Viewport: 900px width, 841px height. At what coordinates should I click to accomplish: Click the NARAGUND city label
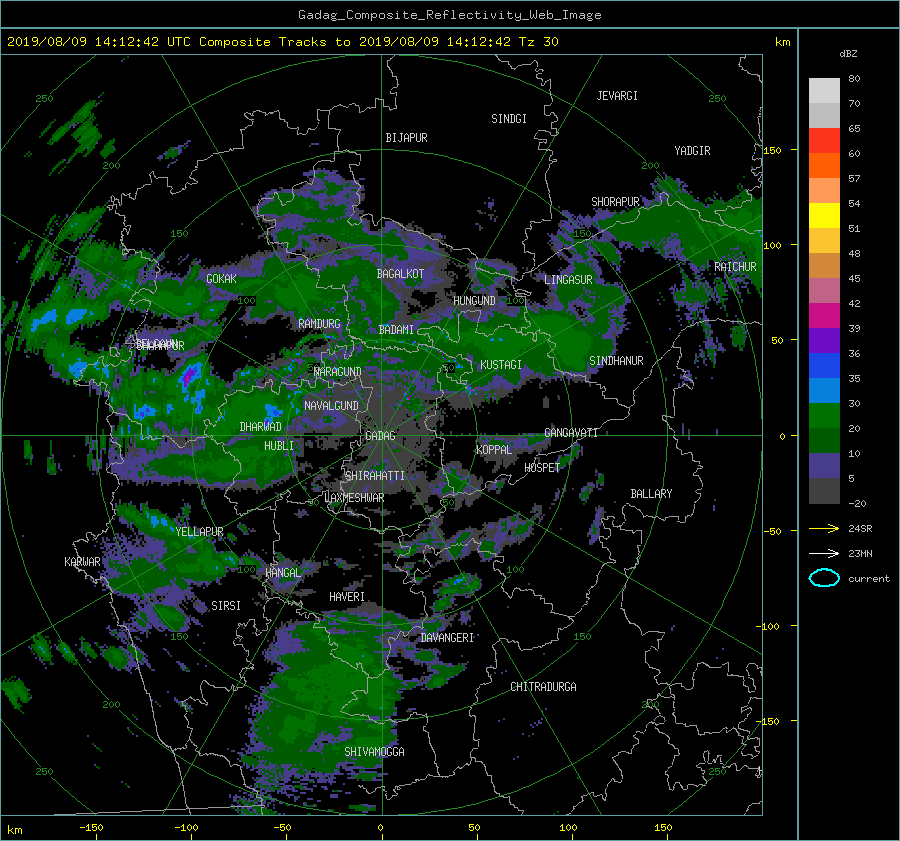[x=338, y=372]
